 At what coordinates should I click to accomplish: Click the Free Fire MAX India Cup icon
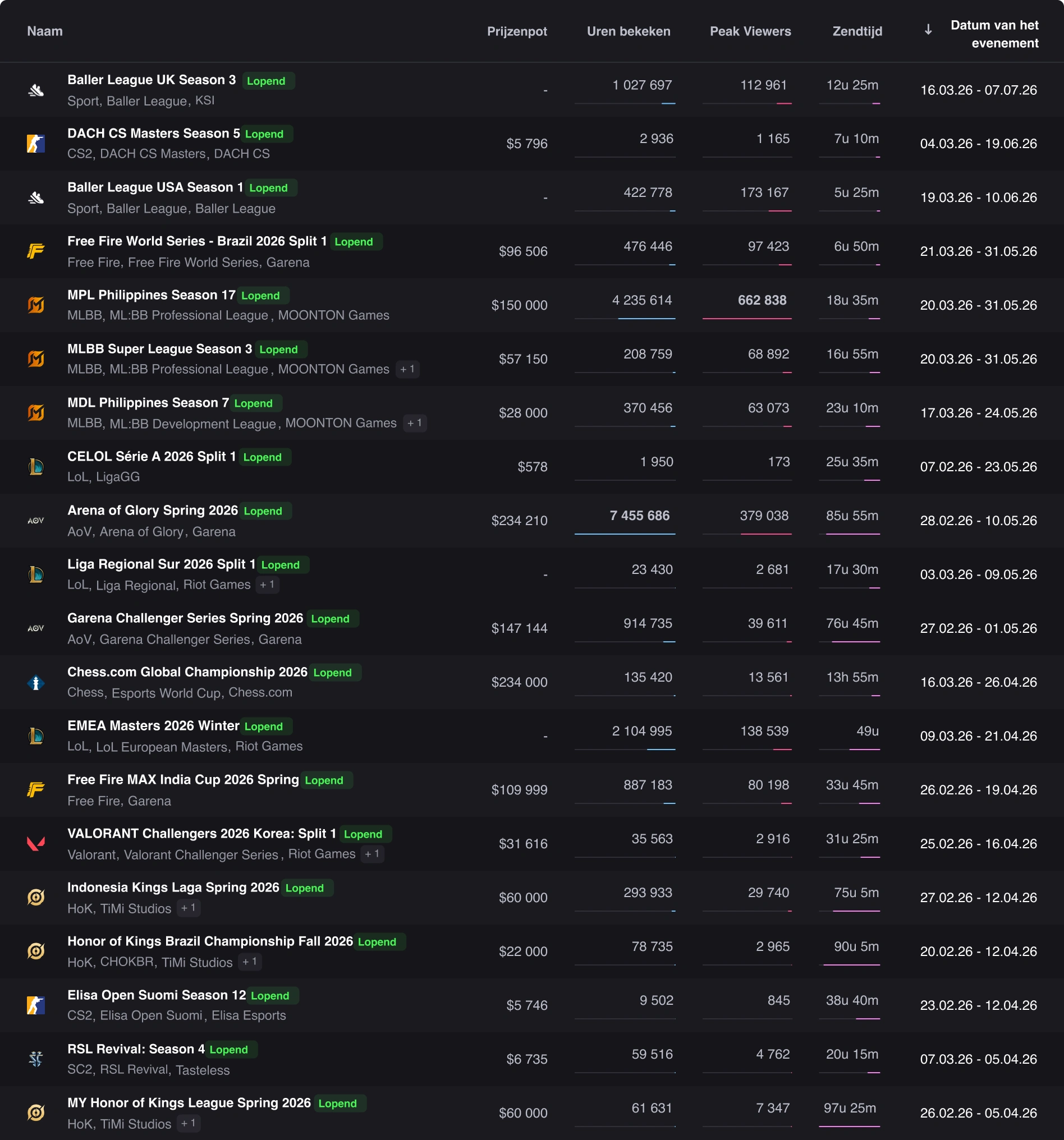pos(36,790)
